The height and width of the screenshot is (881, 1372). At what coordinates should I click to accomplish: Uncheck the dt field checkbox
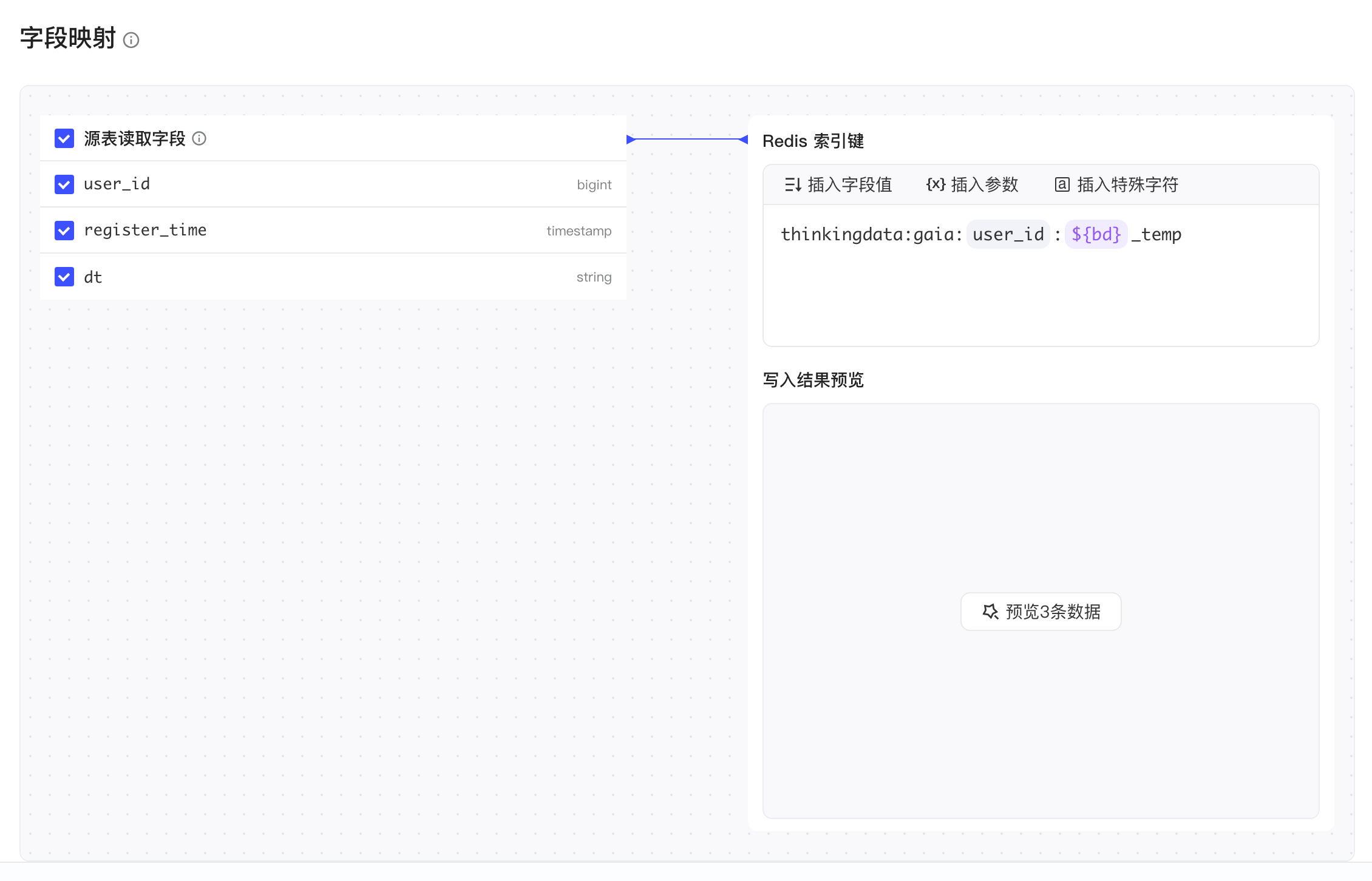(64, 277)
